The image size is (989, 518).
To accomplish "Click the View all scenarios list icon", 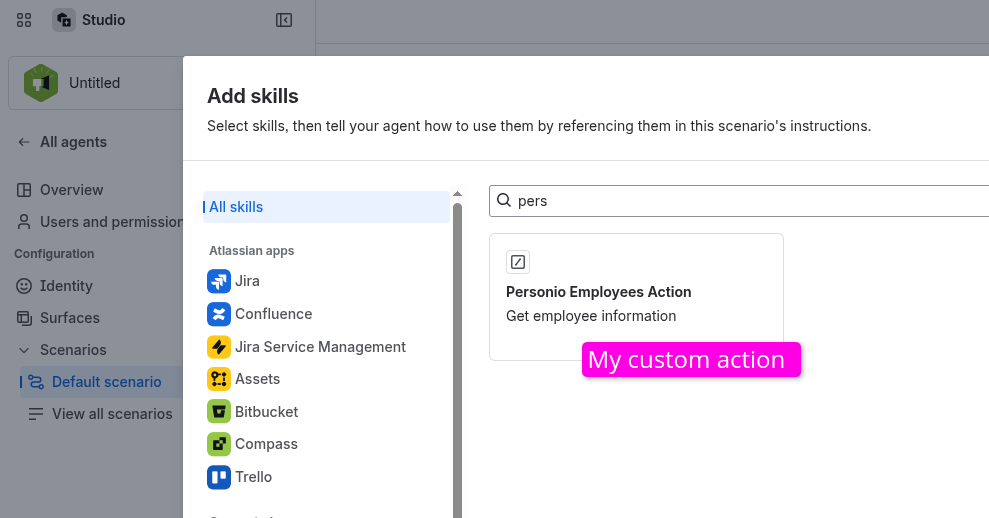I will coord(36,414).
